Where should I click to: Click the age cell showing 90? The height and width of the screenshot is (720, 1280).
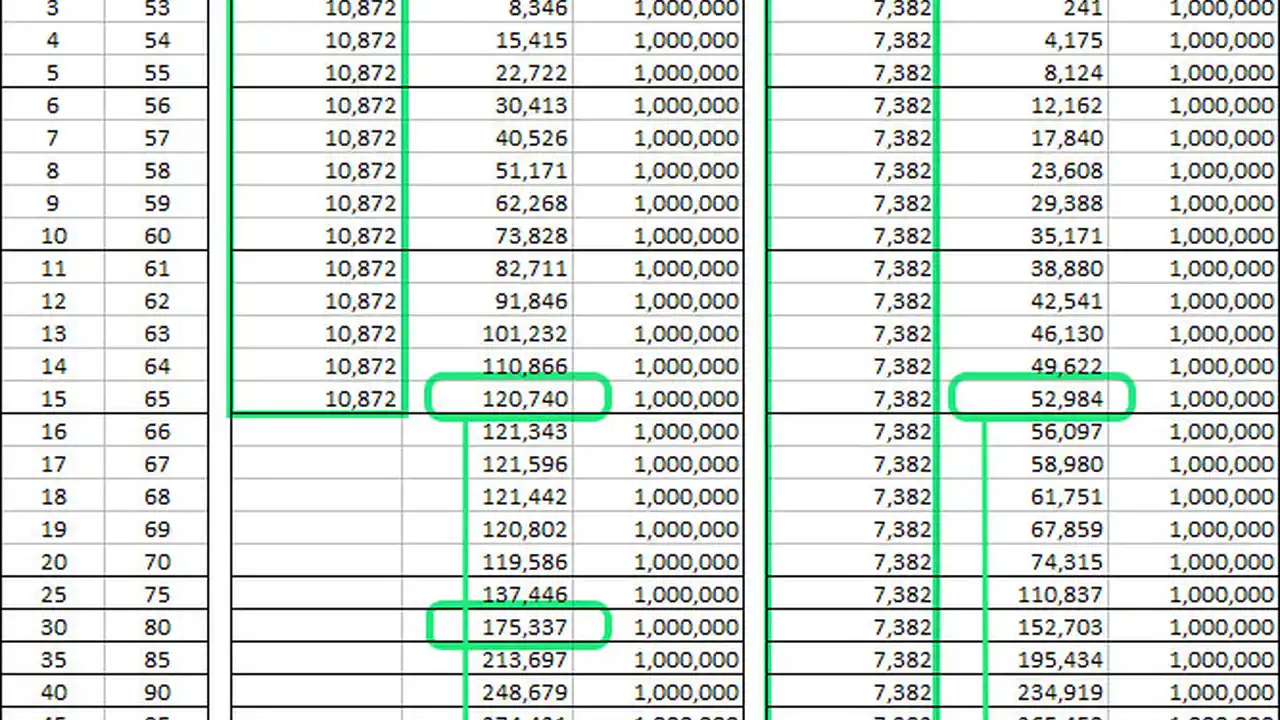[x=157, y=692]
